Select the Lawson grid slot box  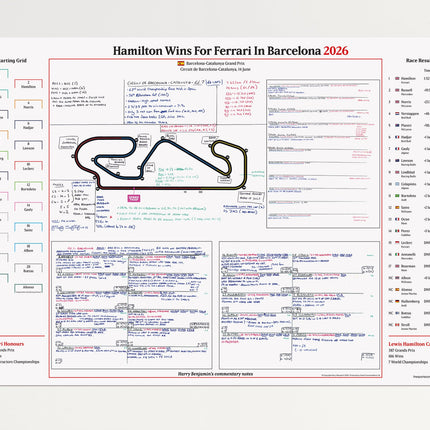pyautogui.click(x=28, y=146)
